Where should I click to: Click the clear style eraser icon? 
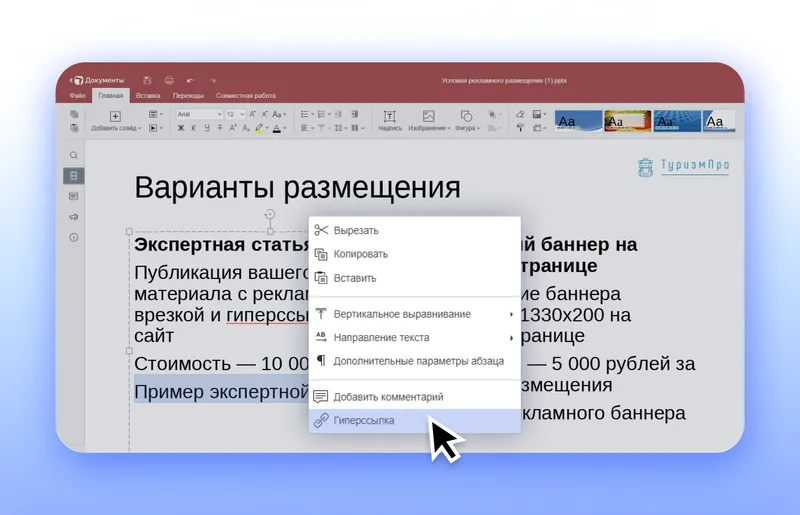coord(520,114)
